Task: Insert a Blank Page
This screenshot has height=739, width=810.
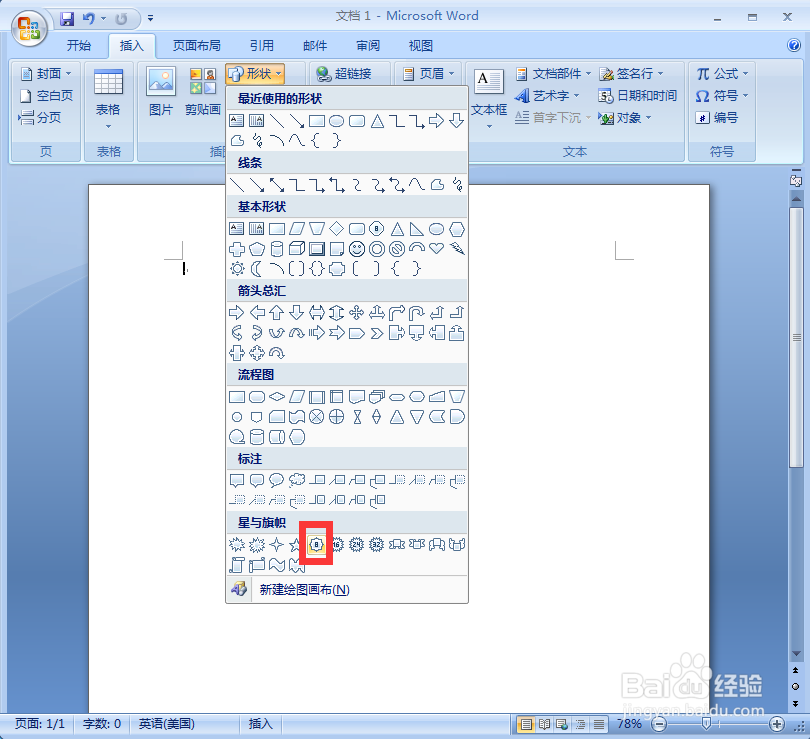Action: (46, 96)
